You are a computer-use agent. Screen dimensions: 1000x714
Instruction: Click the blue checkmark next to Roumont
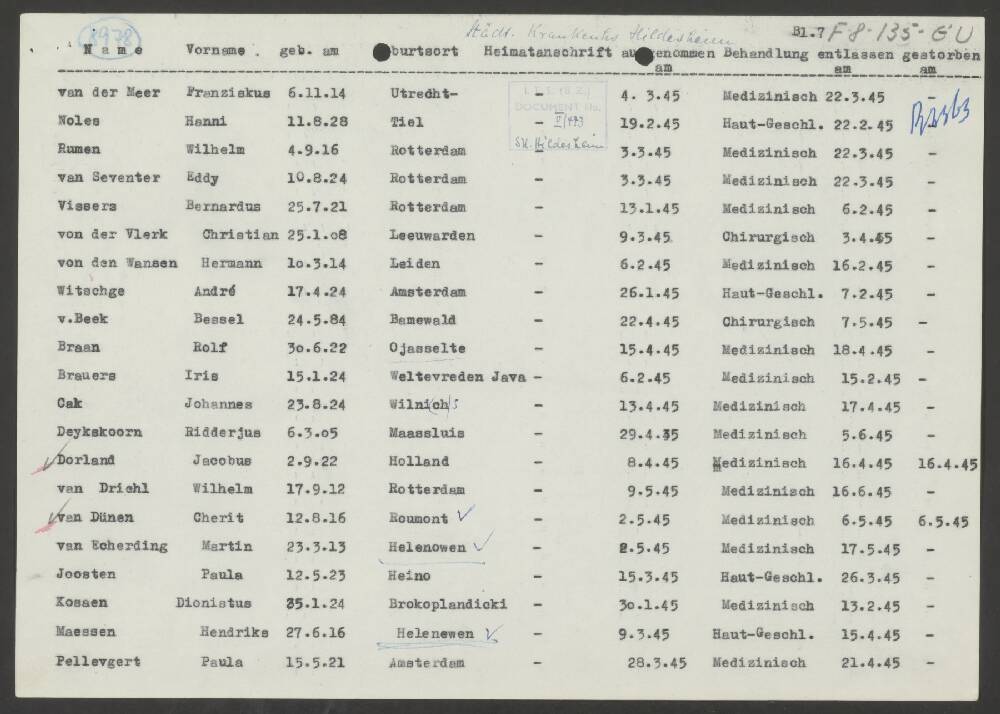click(463, 516)
